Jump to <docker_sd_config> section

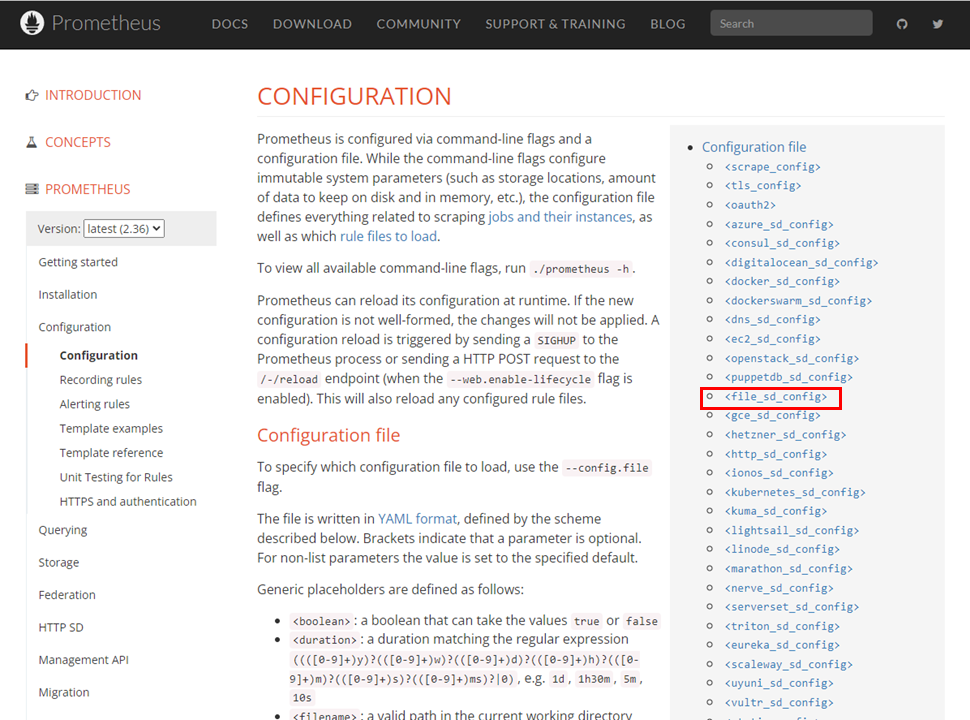pos(782,281)
